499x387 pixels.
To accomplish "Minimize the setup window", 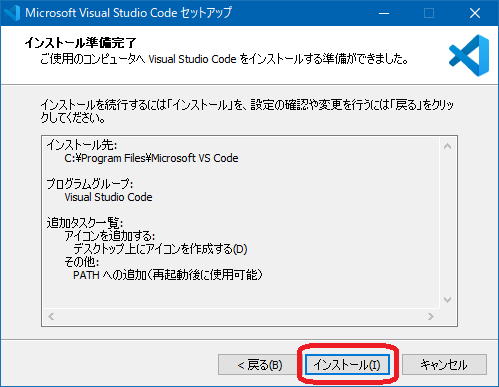I will pos(384,13).
